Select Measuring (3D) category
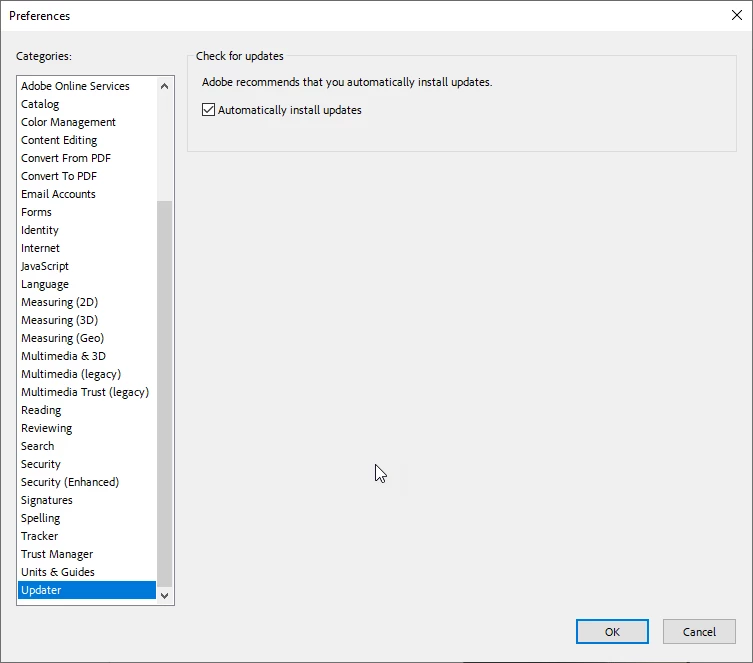 (x=87, y=320)
